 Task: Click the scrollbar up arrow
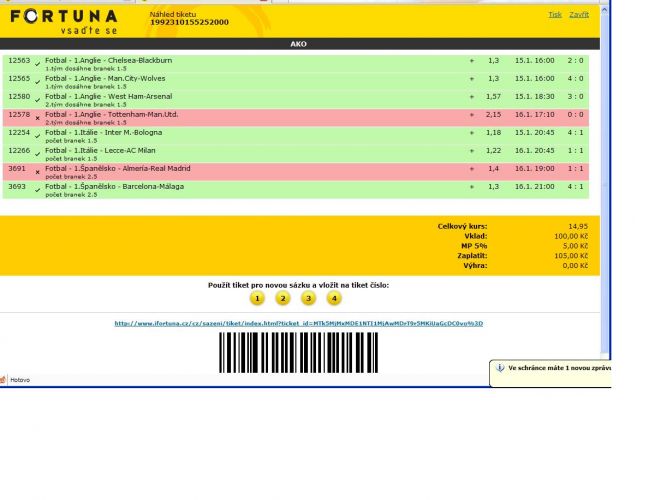click(x=604, y=10)
